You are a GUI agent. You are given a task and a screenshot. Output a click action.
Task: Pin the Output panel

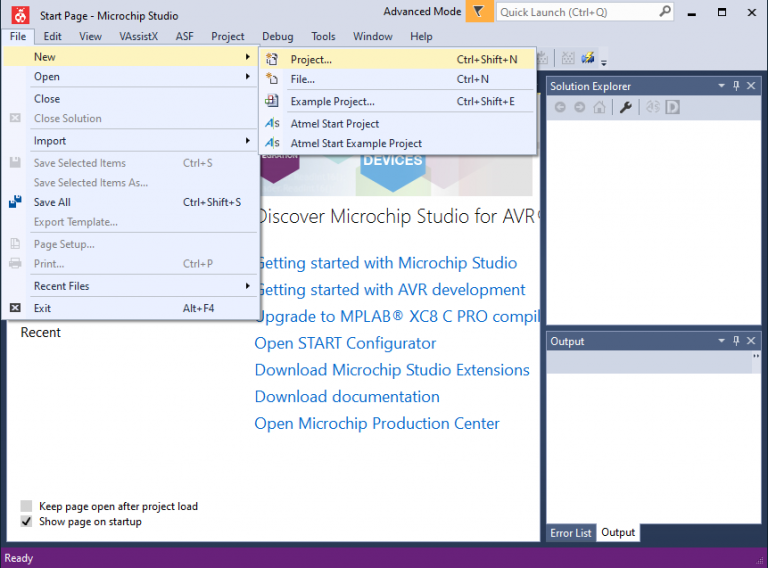pos(737,341)
